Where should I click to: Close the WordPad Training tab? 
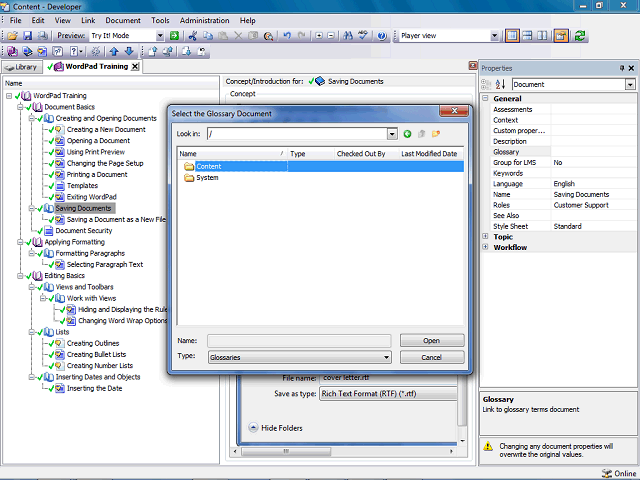pos(135,67)
